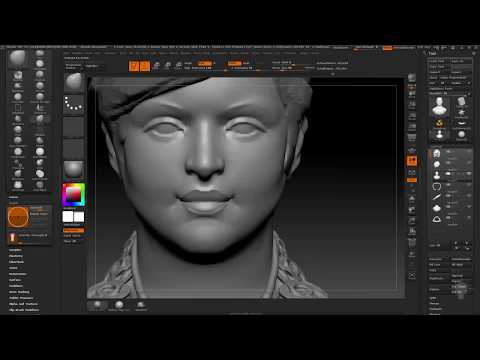This screenshot has width=480, height=360.
Task: Toggle the Zsub sculpt mode button
Action: pos(246,63)
